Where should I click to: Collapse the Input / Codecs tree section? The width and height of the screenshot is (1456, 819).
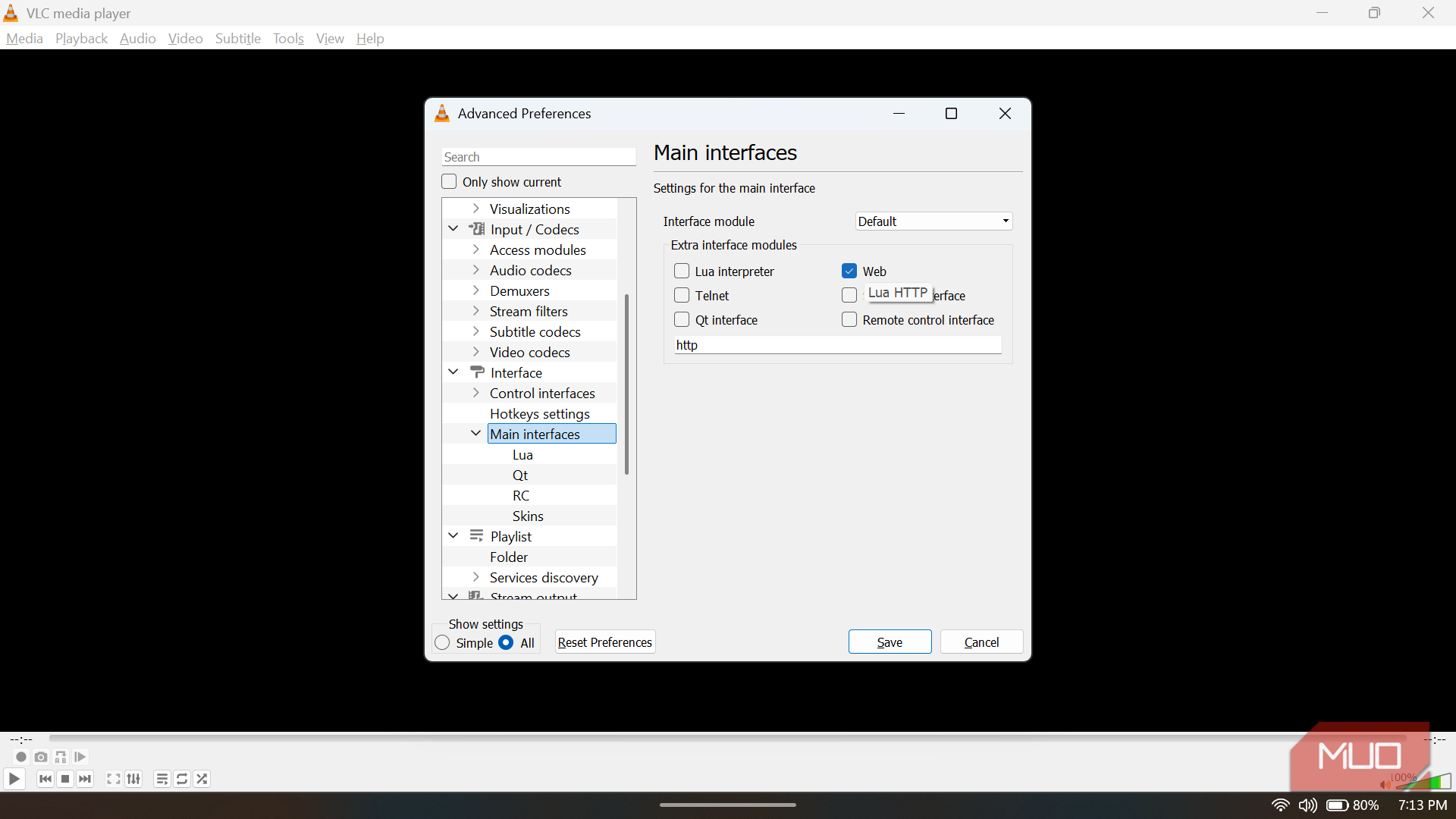453,229
